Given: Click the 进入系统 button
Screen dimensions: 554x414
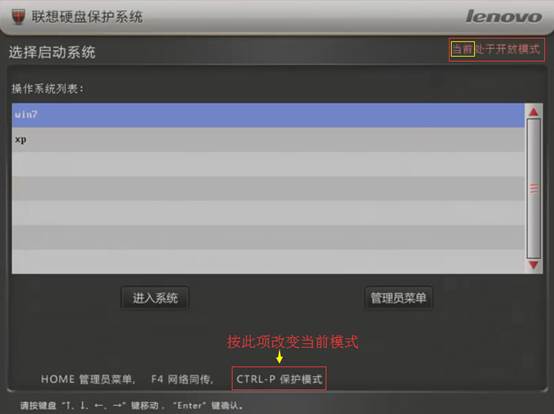Looking at the screenshot, I should (x=155, y=298).
